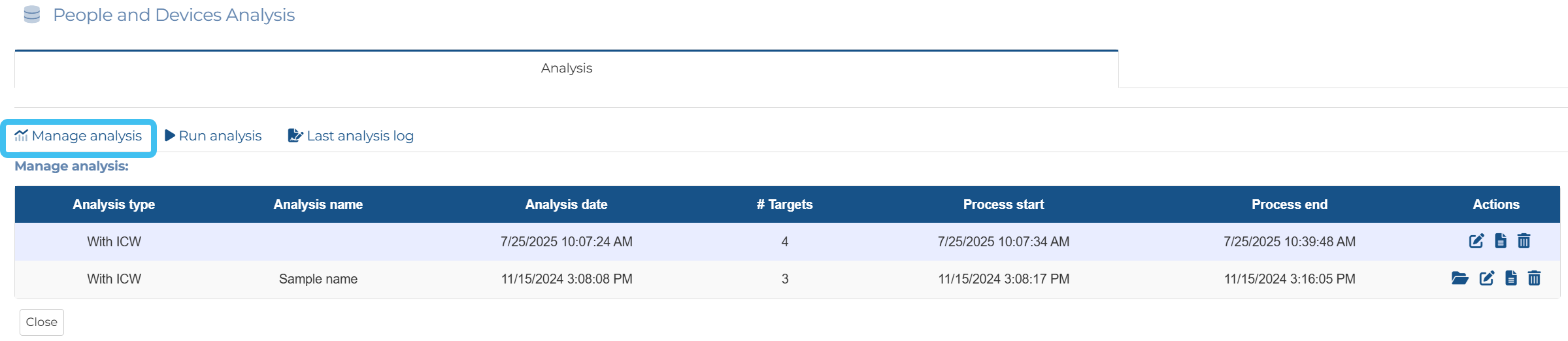
Task: Switch to the Analysis tab
Action: click(566, 68)
